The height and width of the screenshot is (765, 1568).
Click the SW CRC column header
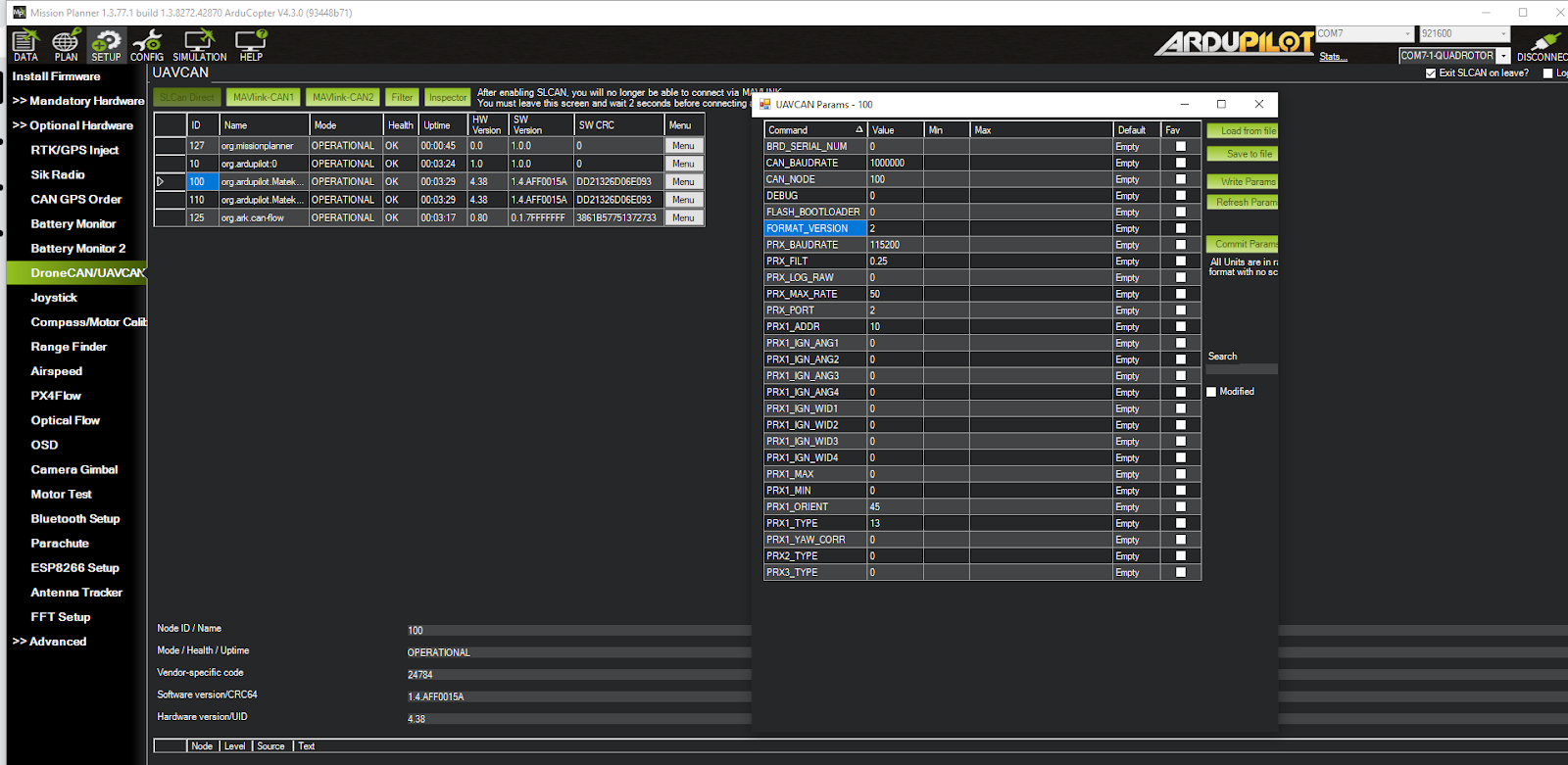pos(618,125)
